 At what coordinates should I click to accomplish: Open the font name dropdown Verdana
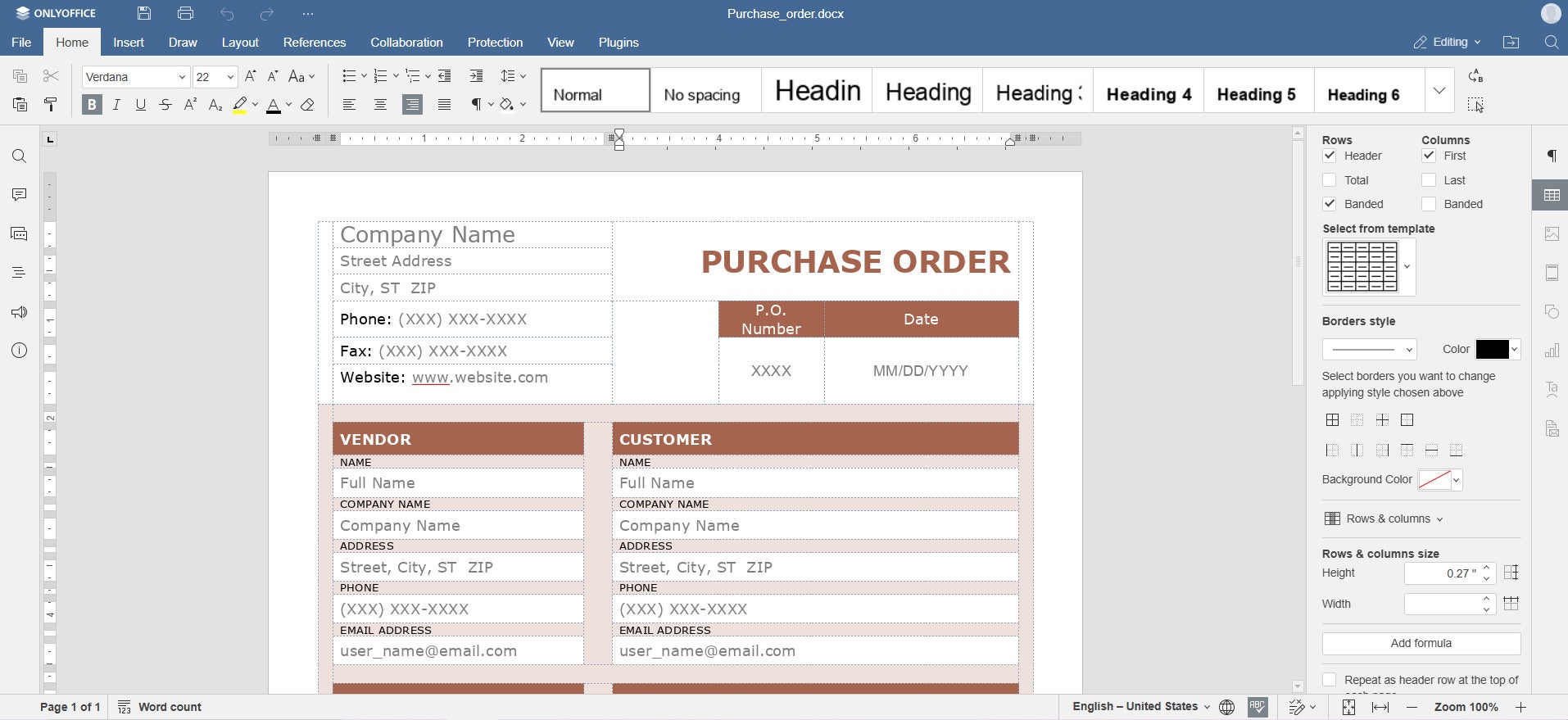pos(136,77)
